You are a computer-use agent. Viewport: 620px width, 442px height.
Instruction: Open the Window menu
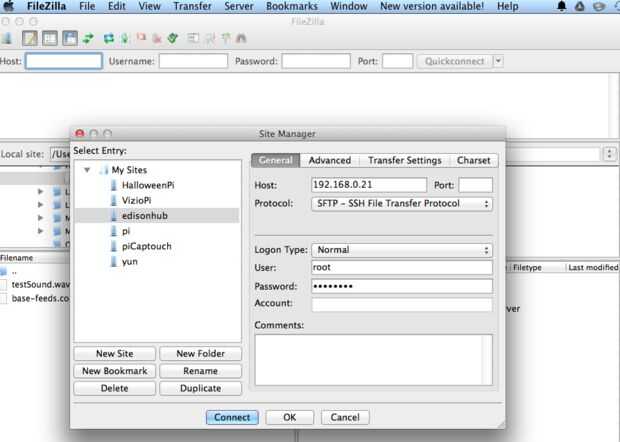(x=349, y=6)
